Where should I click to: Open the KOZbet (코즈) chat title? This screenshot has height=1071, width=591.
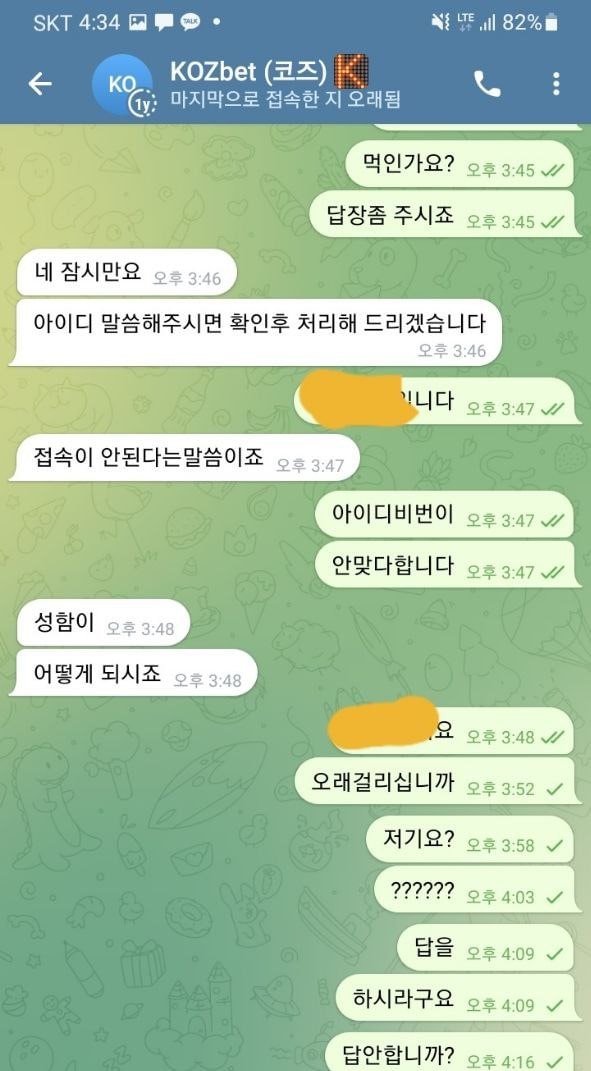[250, 72]
